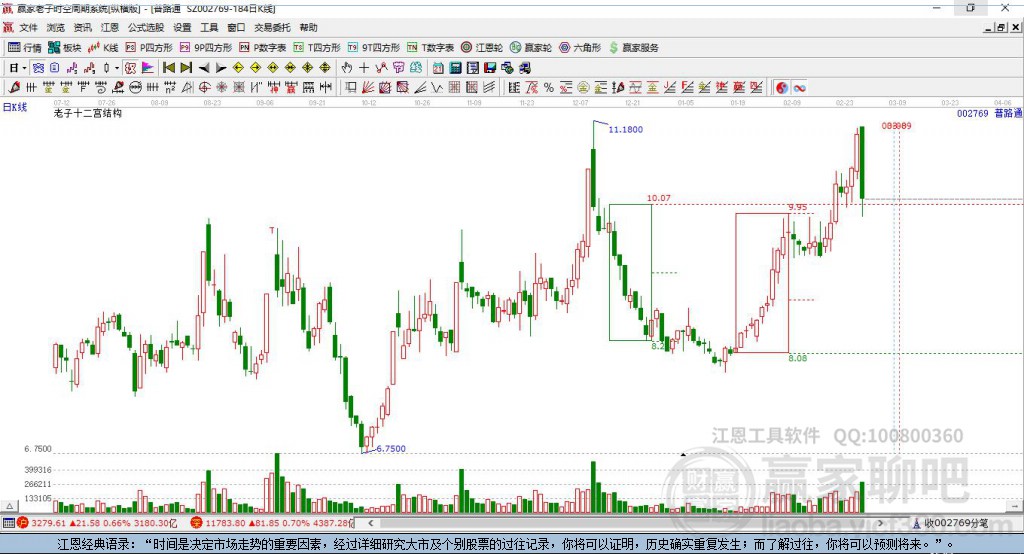Open the 设置 menu
The height and width of the screenshot is (554, 1024).
182,27
